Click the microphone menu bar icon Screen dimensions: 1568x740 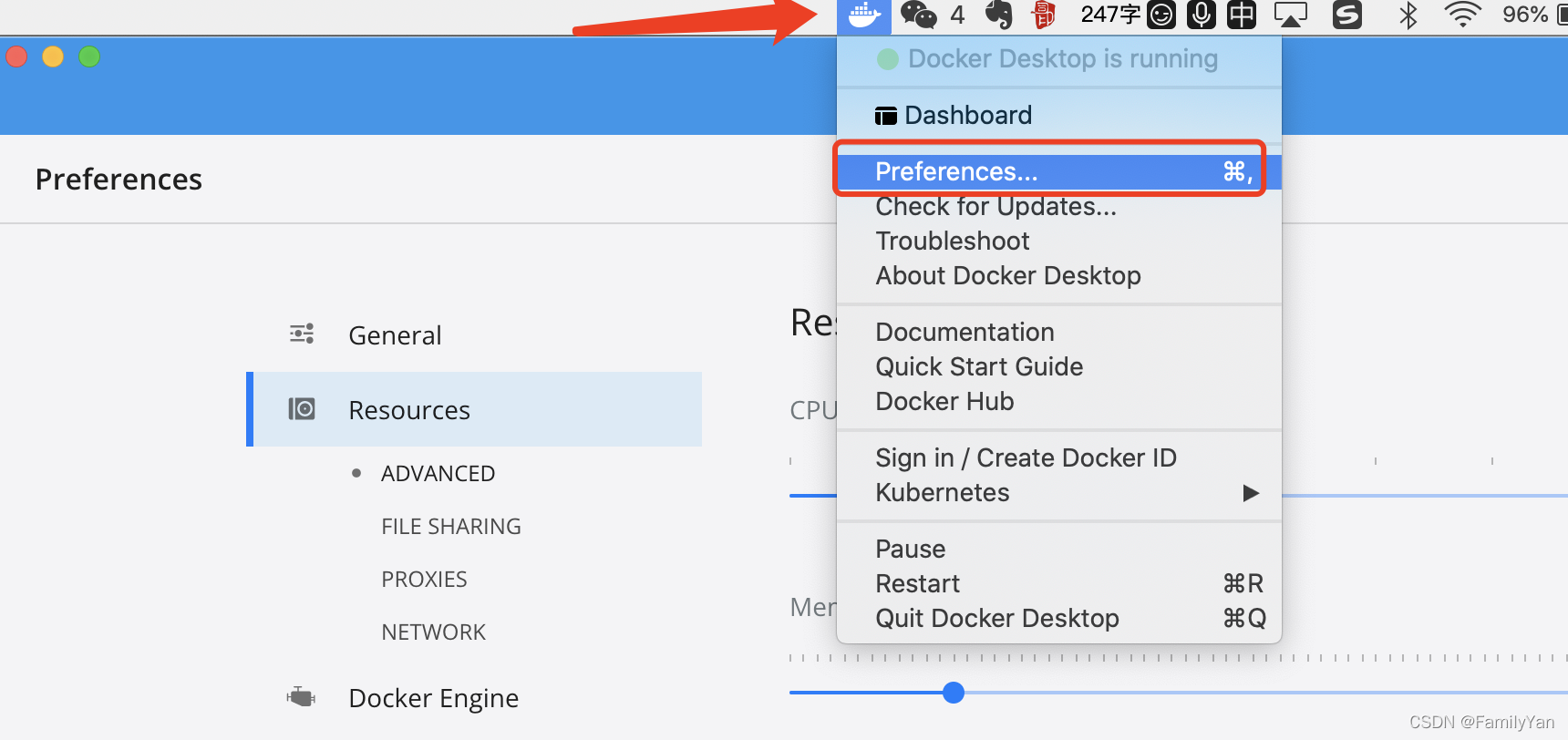pos(1202,15)
